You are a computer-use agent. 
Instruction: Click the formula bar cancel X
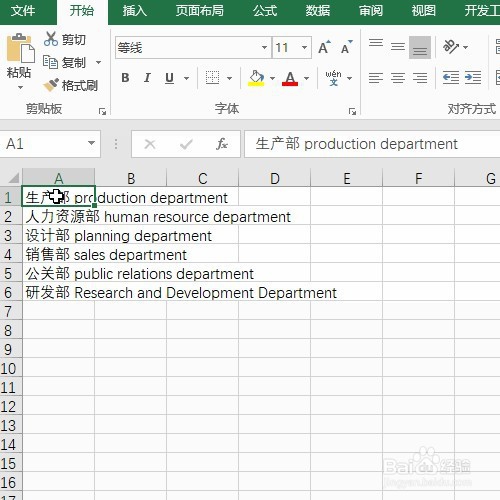[x=150, y=144]
